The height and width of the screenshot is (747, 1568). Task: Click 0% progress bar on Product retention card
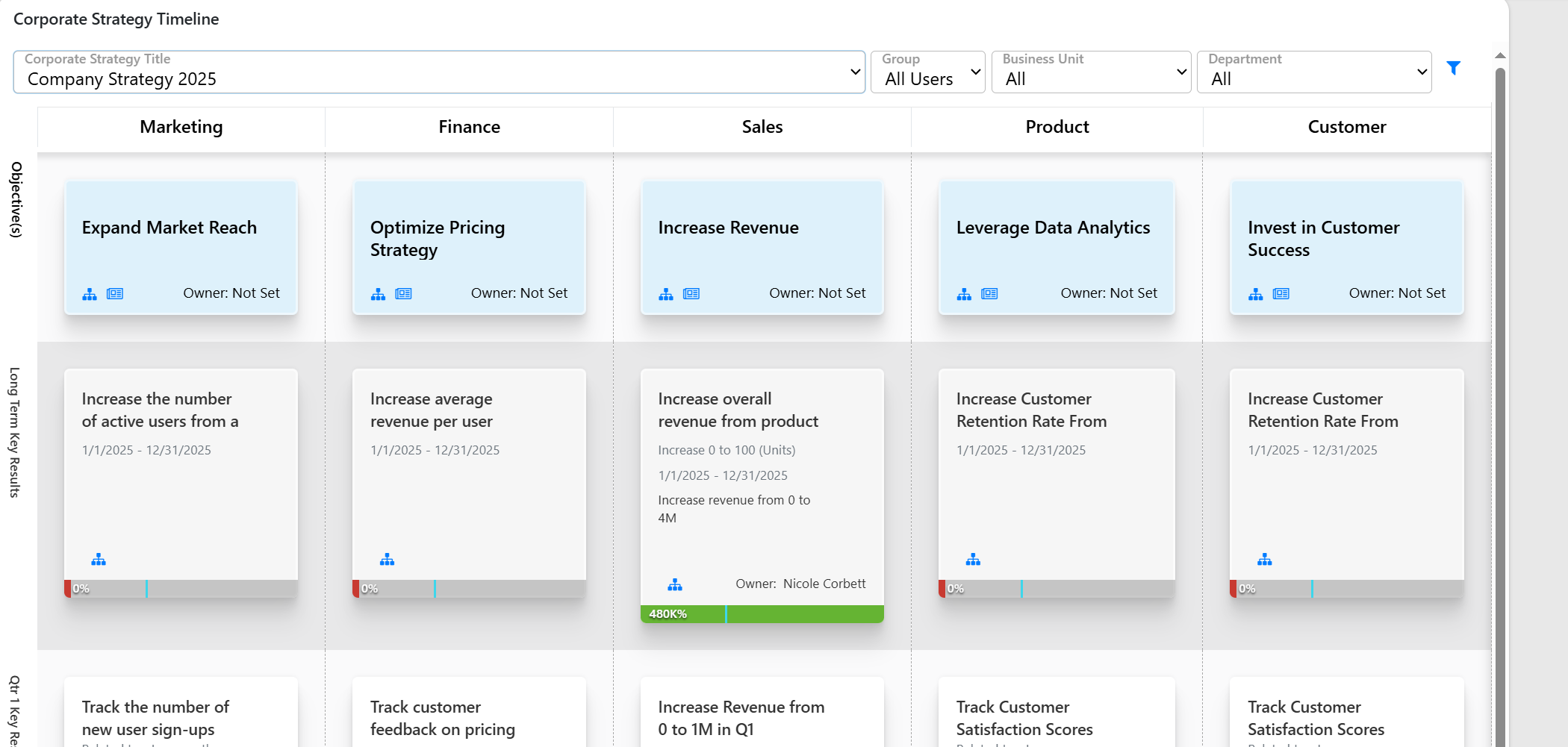coord(1057,589)
